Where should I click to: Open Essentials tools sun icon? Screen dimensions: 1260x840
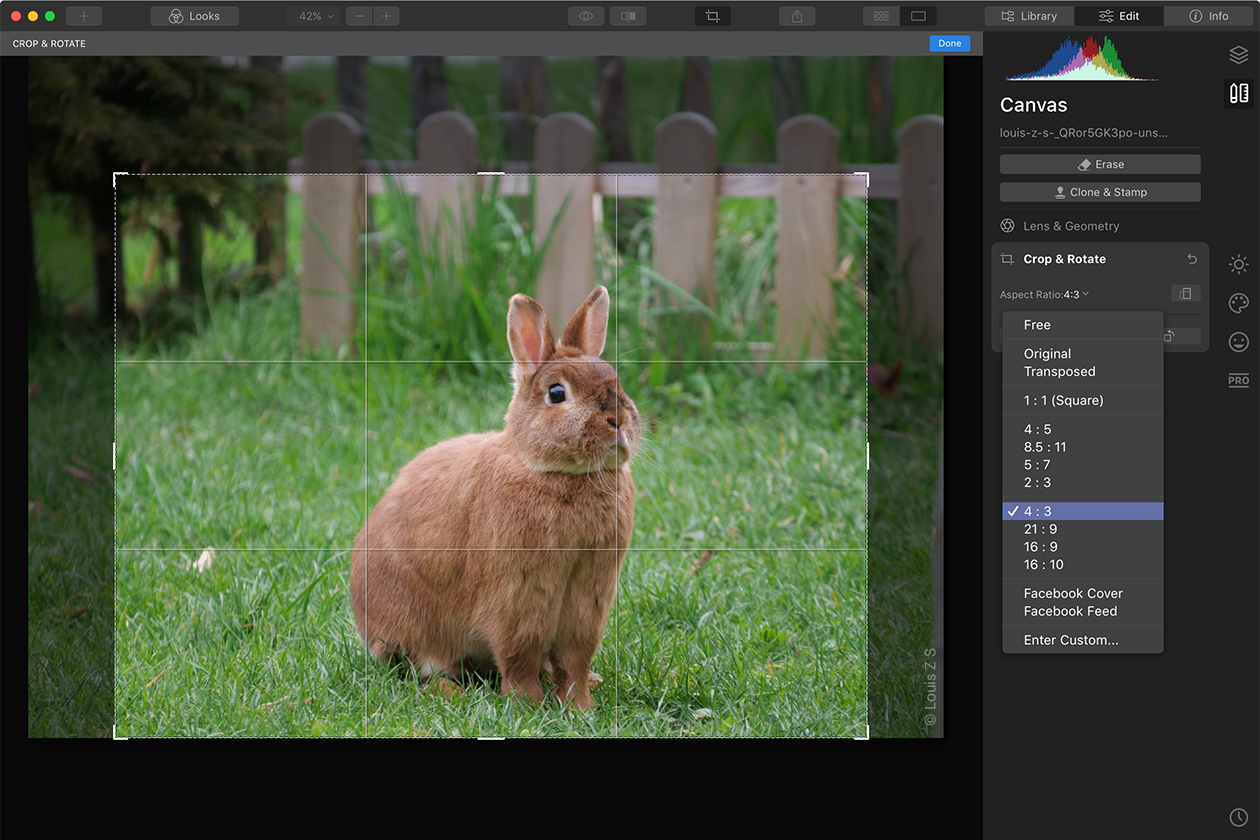coord(1238,265)
